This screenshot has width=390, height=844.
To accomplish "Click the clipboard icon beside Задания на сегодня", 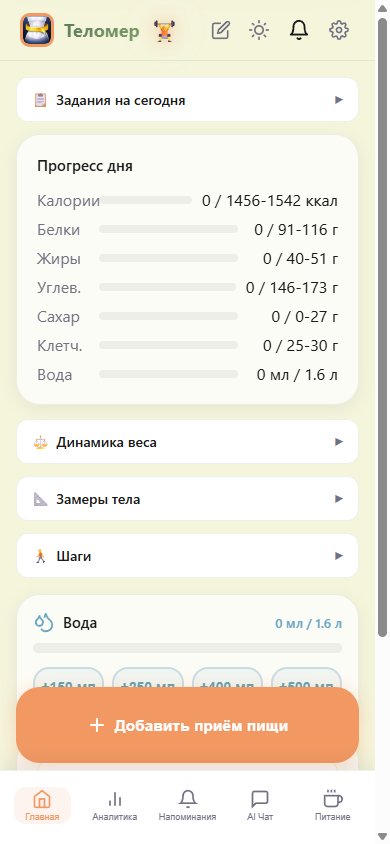I will 40,100.
